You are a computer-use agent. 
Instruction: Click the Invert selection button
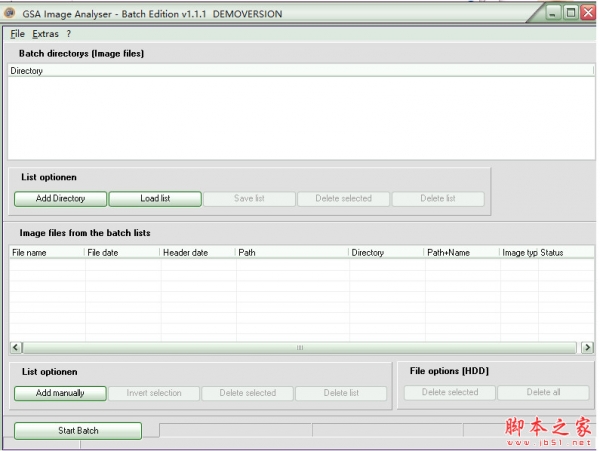coord(154,393)
